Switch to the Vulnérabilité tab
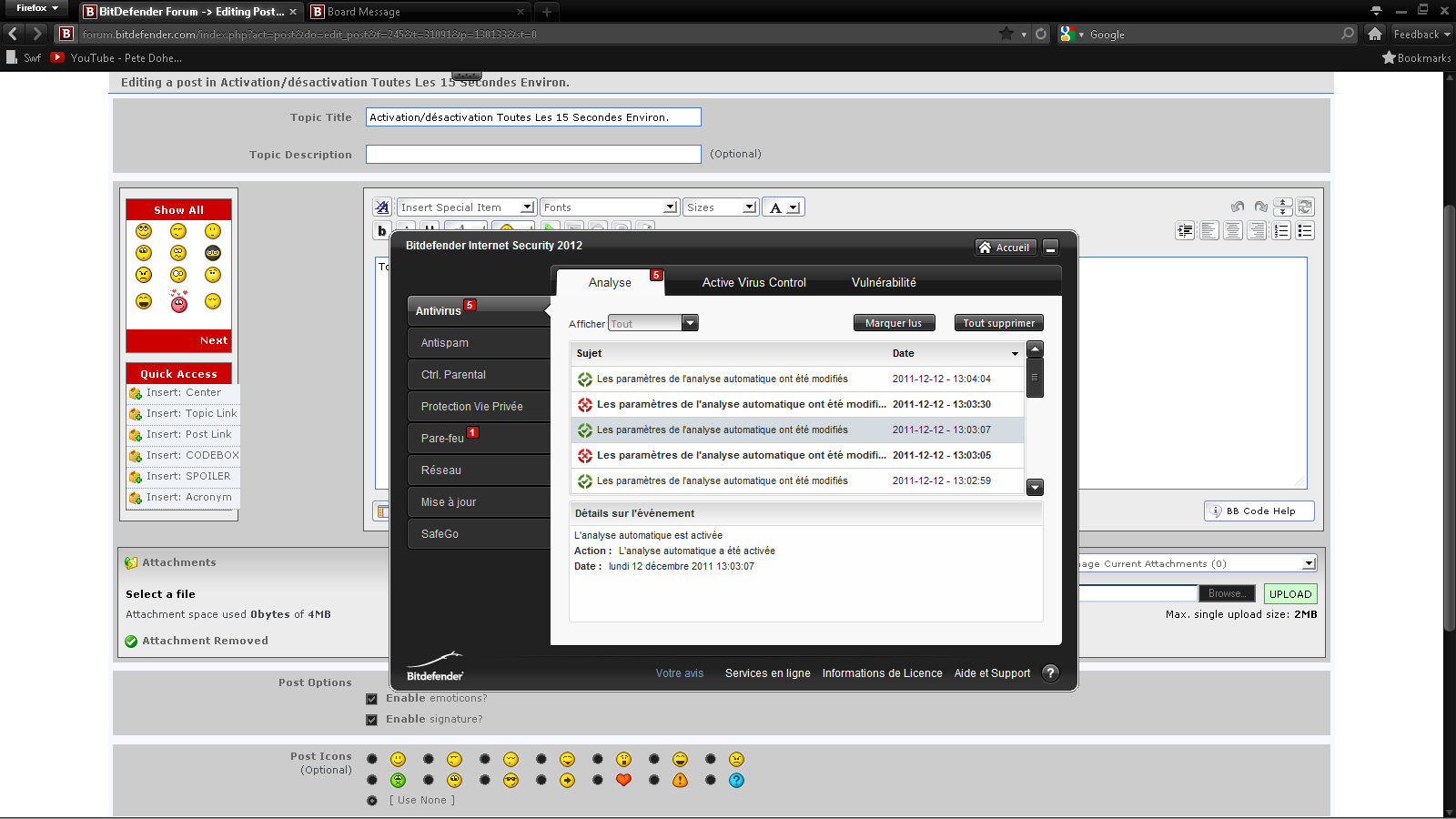 (884, 283)
